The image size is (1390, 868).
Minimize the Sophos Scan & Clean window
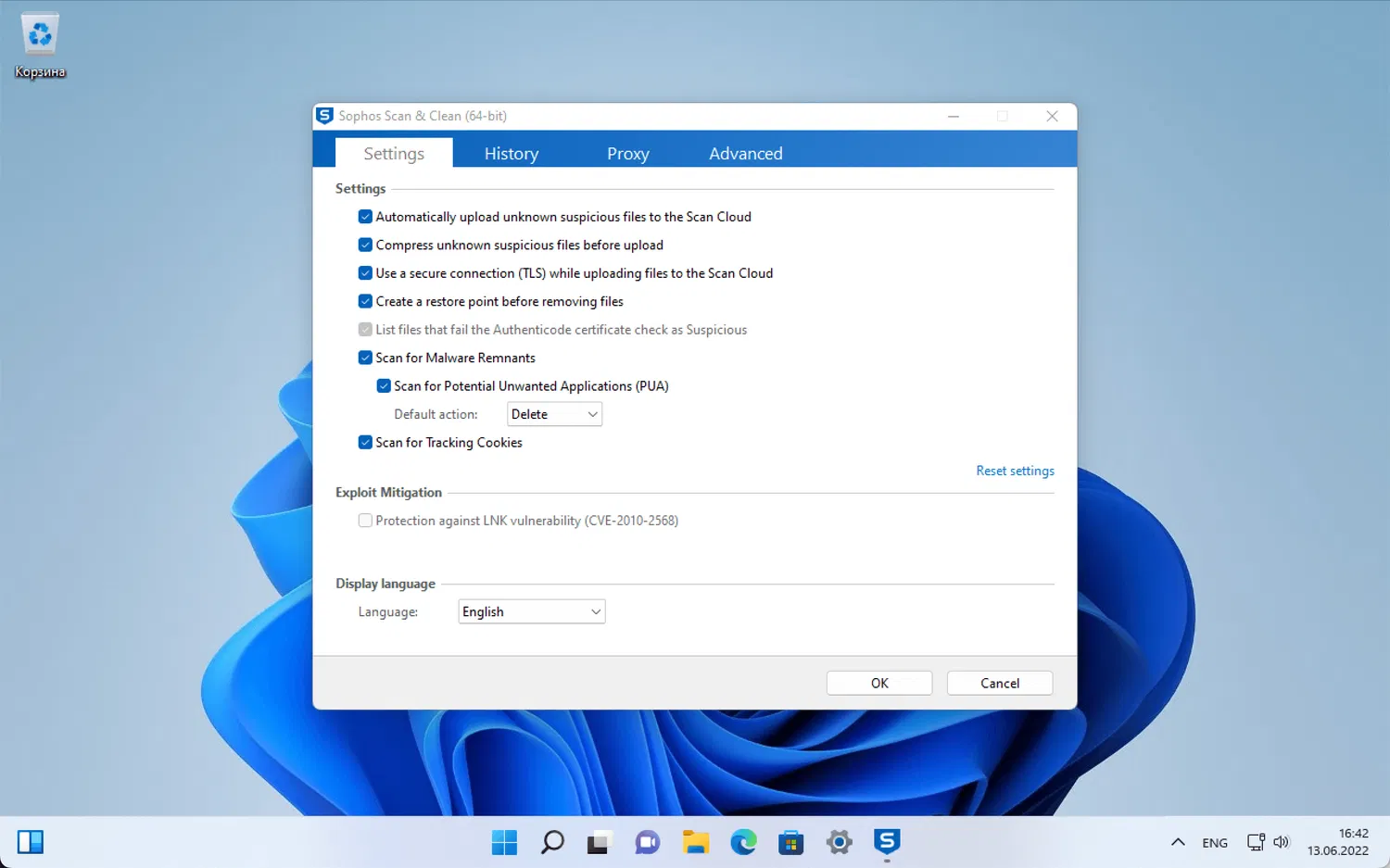(x=954, y=116)
